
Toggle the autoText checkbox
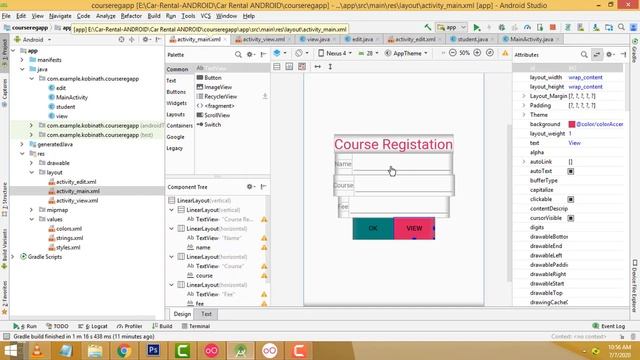(x=571, y=171)
